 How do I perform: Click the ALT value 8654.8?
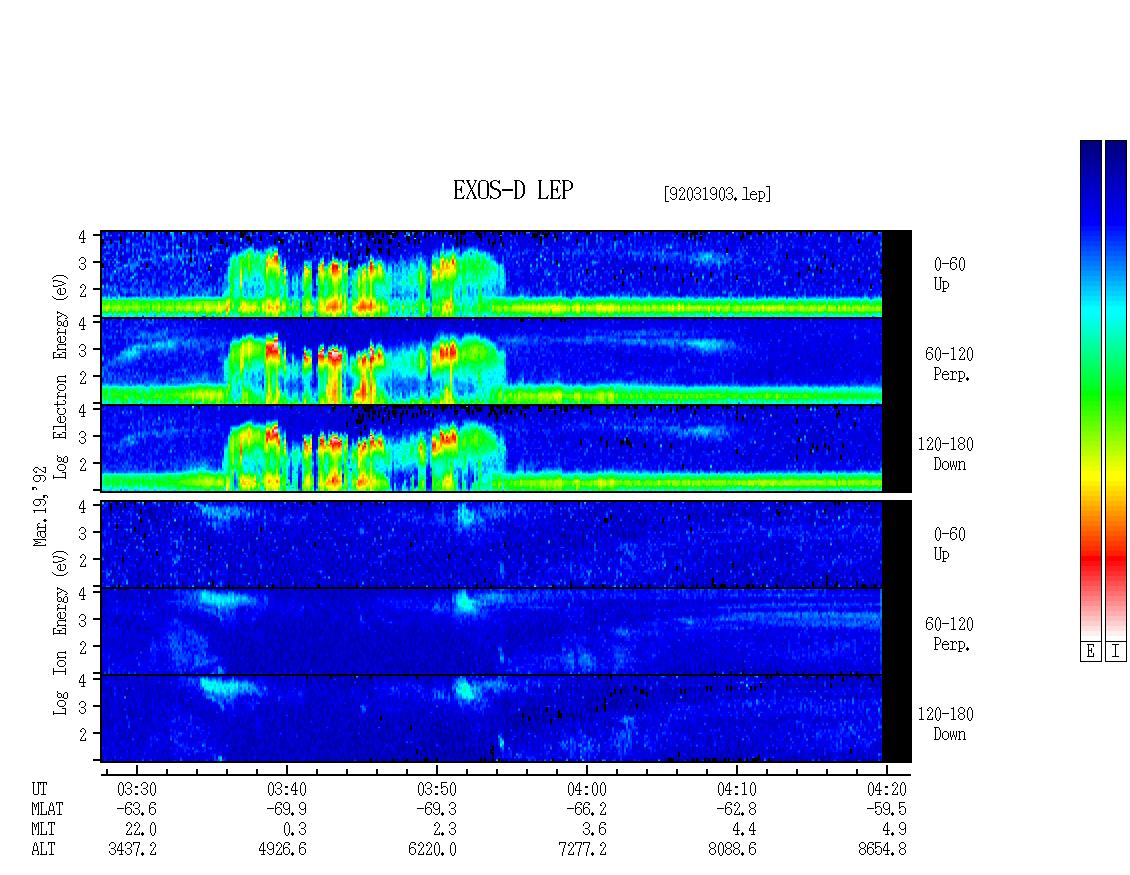tap(882, 850)
